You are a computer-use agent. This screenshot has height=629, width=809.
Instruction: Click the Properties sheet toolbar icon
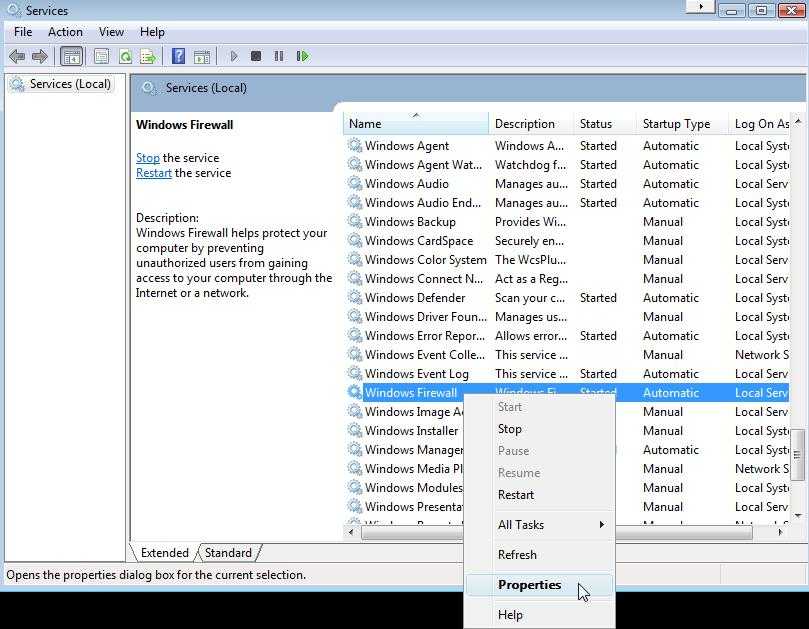click(x=101, y=56)
